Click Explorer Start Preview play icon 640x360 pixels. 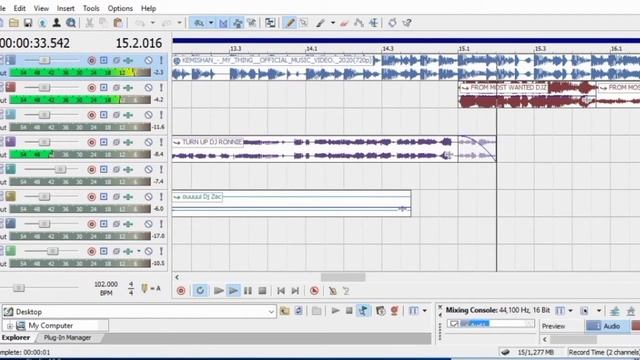click(335, 311)
